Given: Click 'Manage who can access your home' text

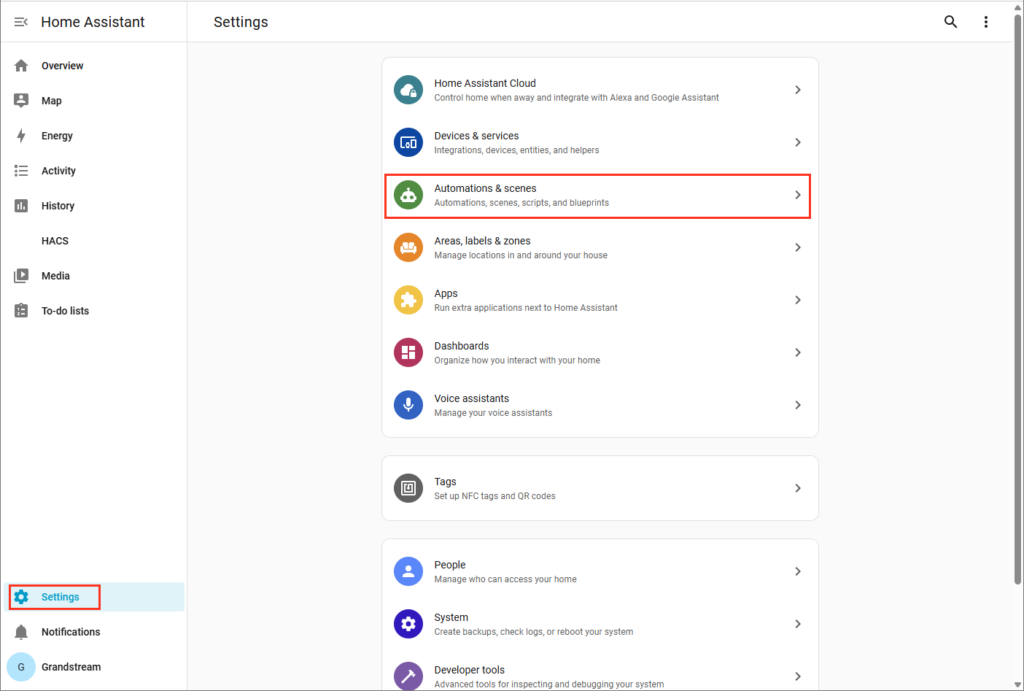Looking at the screenshot, I should click(x=505, y=579).
